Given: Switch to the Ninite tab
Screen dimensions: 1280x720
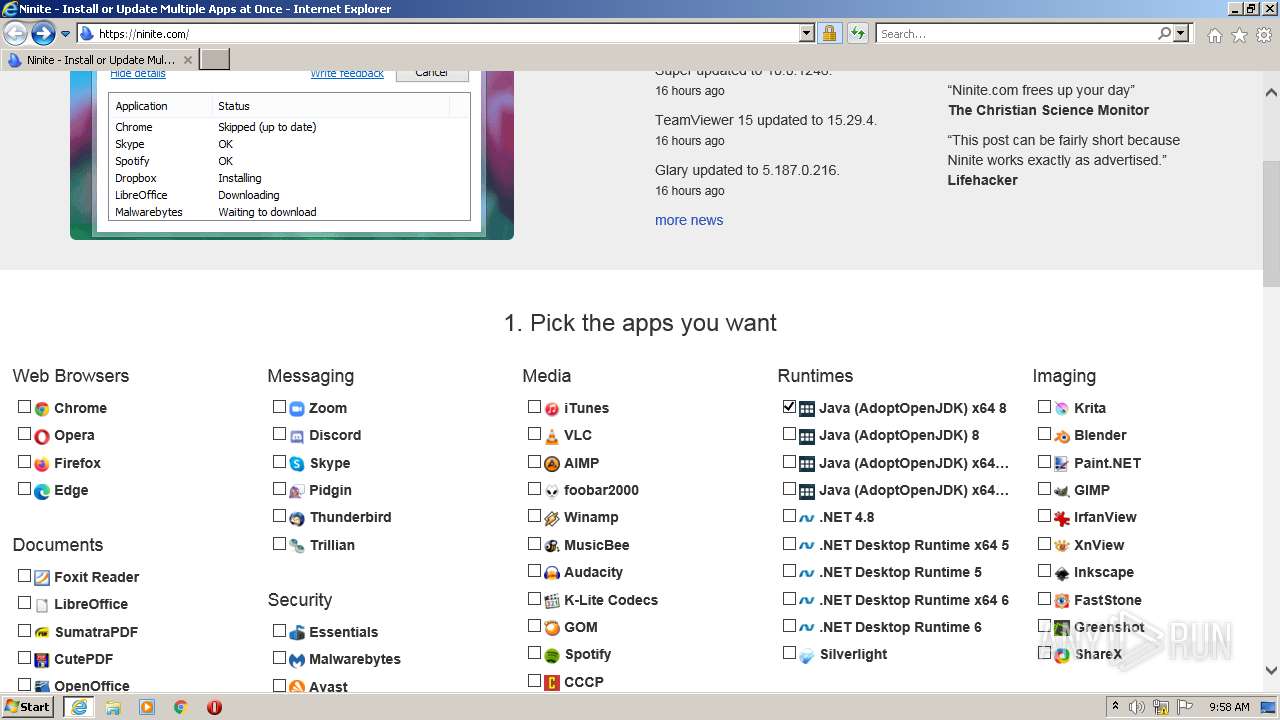Looking at the screenshot, I should tap(99, 60).
